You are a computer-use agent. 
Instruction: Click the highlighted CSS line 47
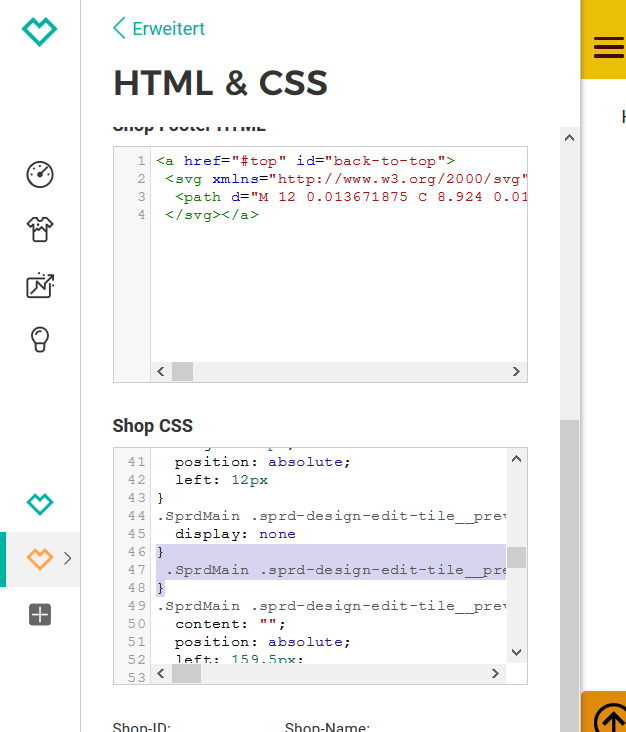click(330, 570)
